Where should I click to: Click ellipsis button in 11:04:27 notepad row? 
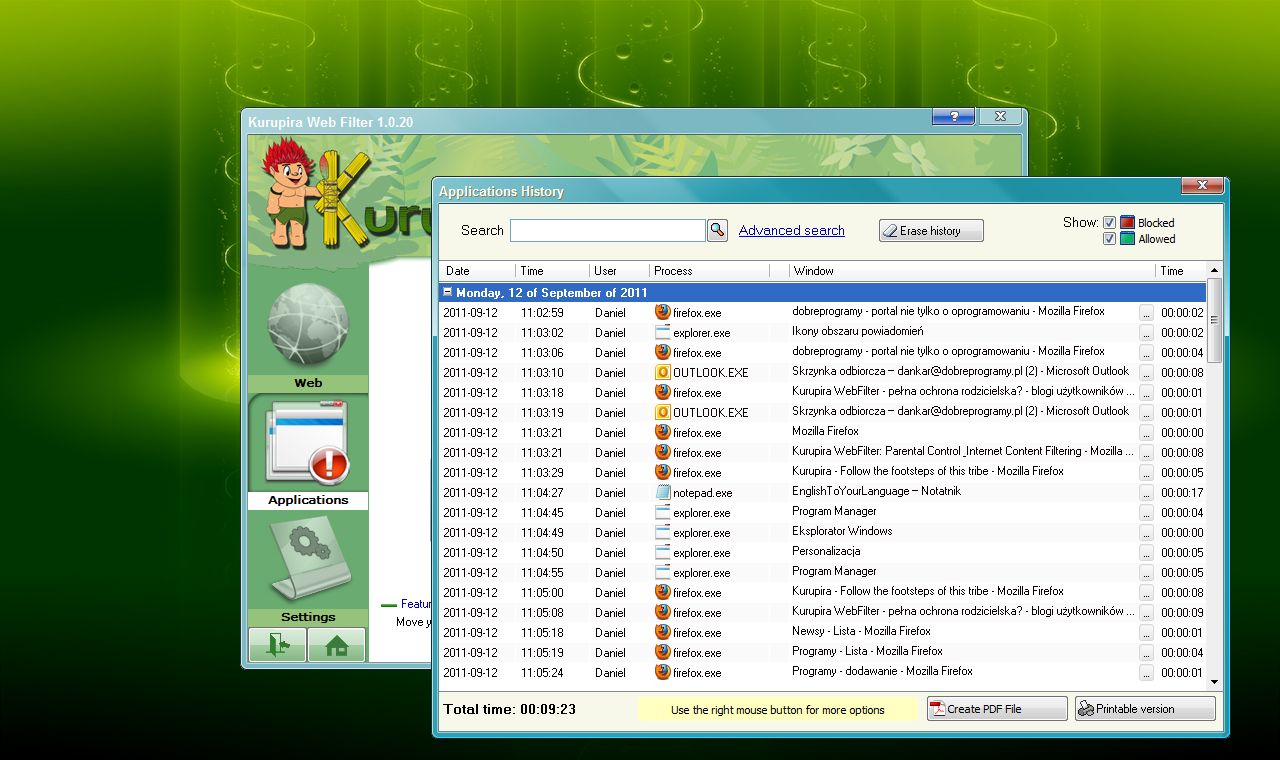click(1146, 492)
